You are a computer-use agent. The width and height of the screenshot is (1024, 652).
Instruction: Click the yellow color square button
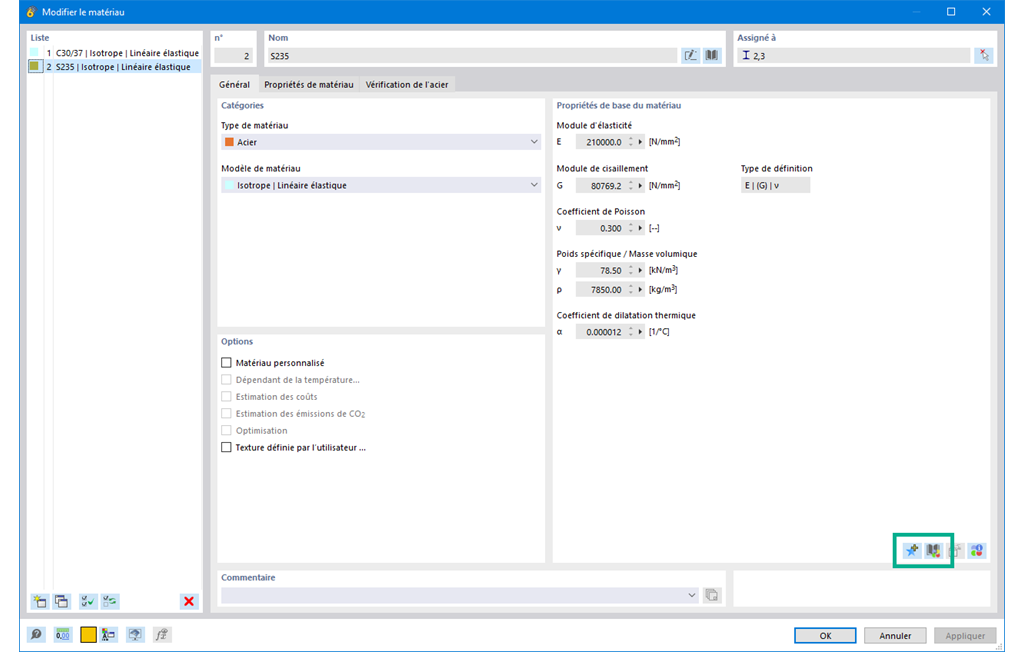[x=88, y=634]
